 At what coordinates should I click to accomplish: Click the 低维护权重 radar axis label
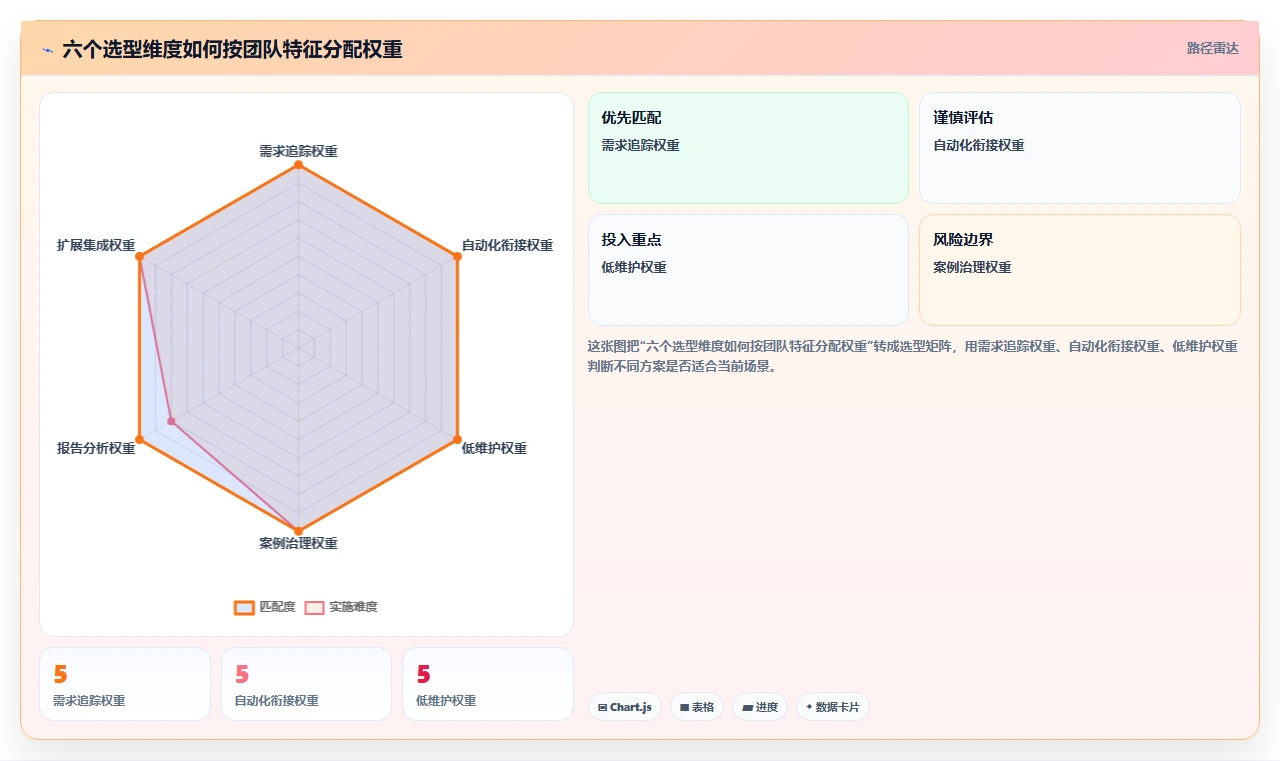[494, 448]
